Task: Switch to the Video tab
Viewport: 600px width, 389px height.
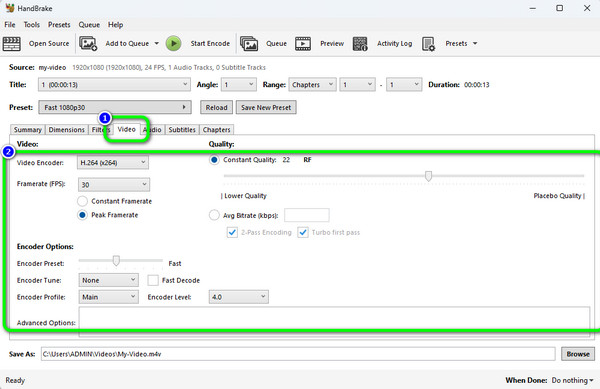Action: pyautogui.click(x=126, y=129)
